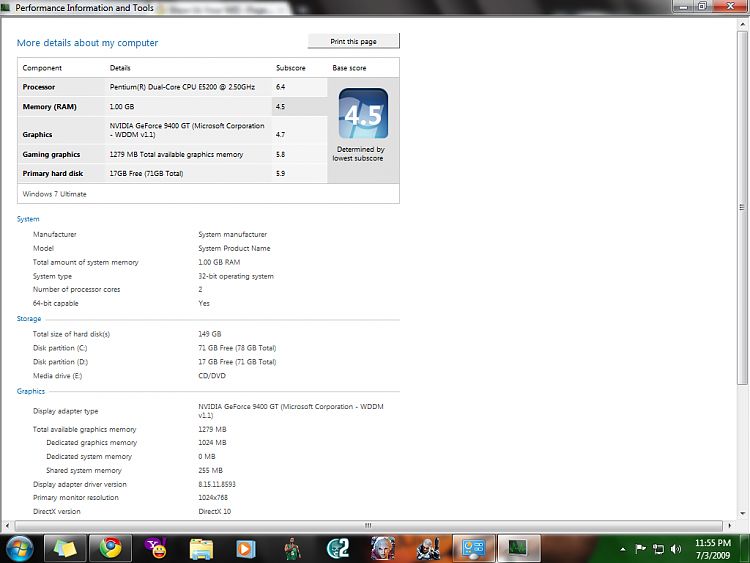Launch the skull "2" game icon

pyautogui.click(x=338, y=549)
